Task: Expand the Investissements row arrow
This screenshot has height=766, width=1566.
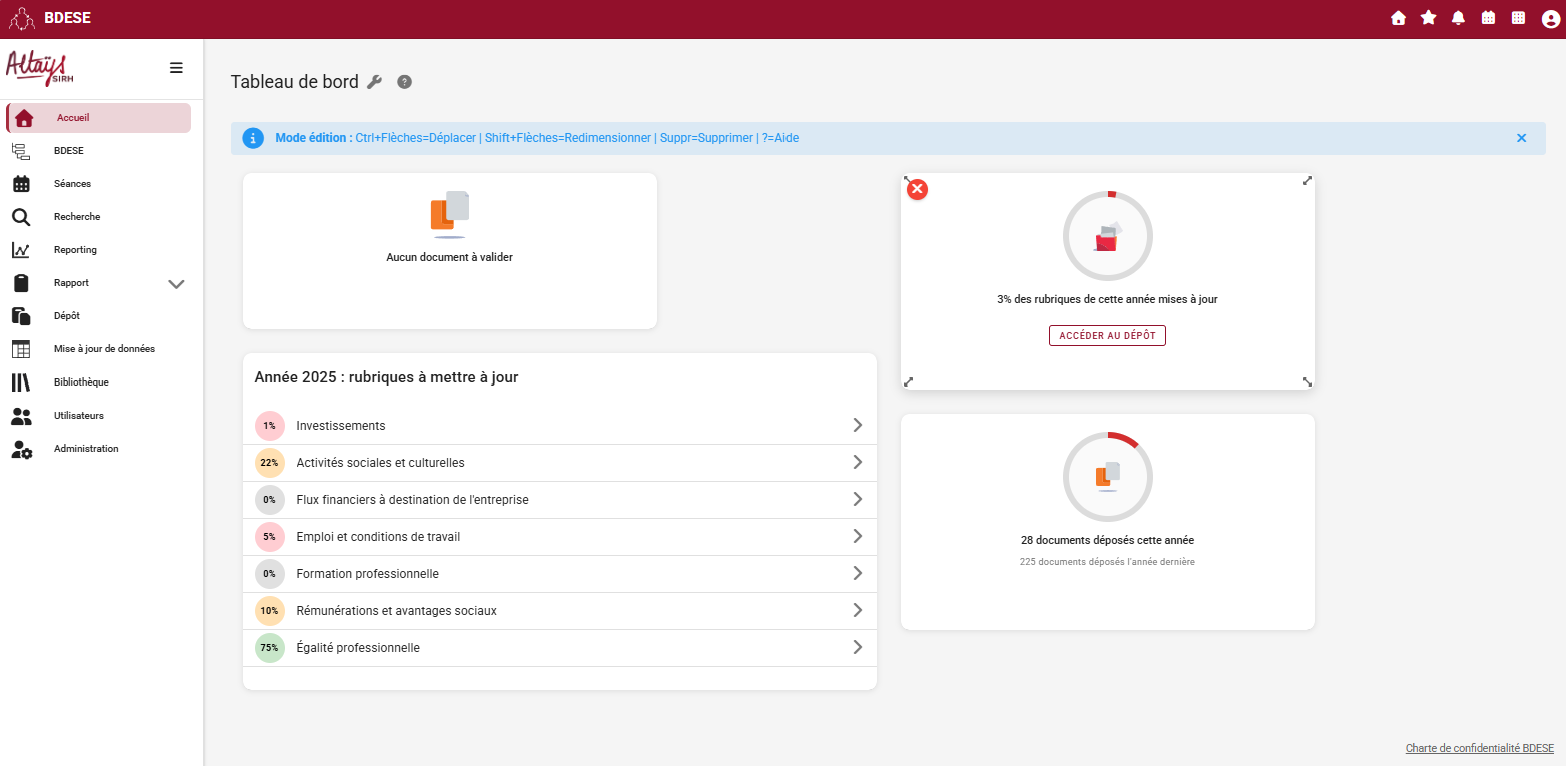Action: tap(857, 425)
